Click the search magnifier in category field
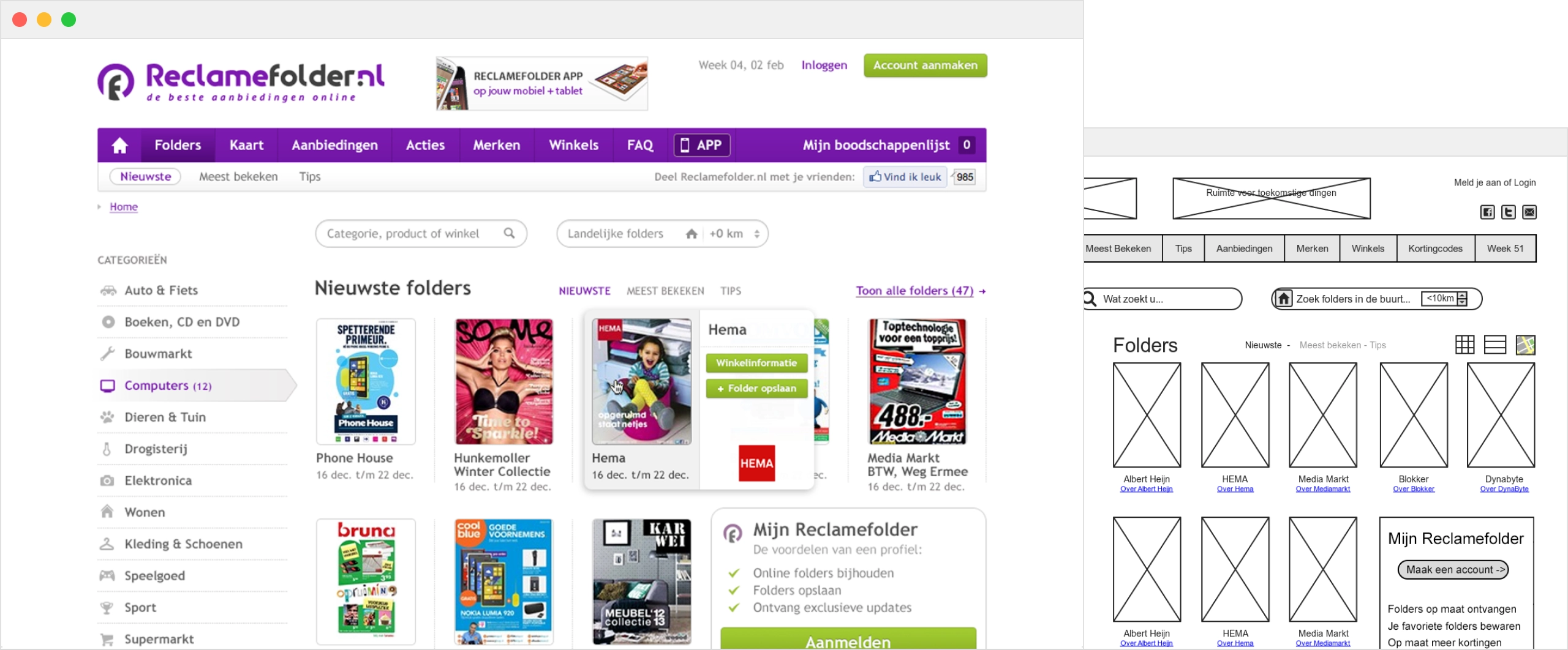The image size is (1568, 650). [x=509, y=233]
